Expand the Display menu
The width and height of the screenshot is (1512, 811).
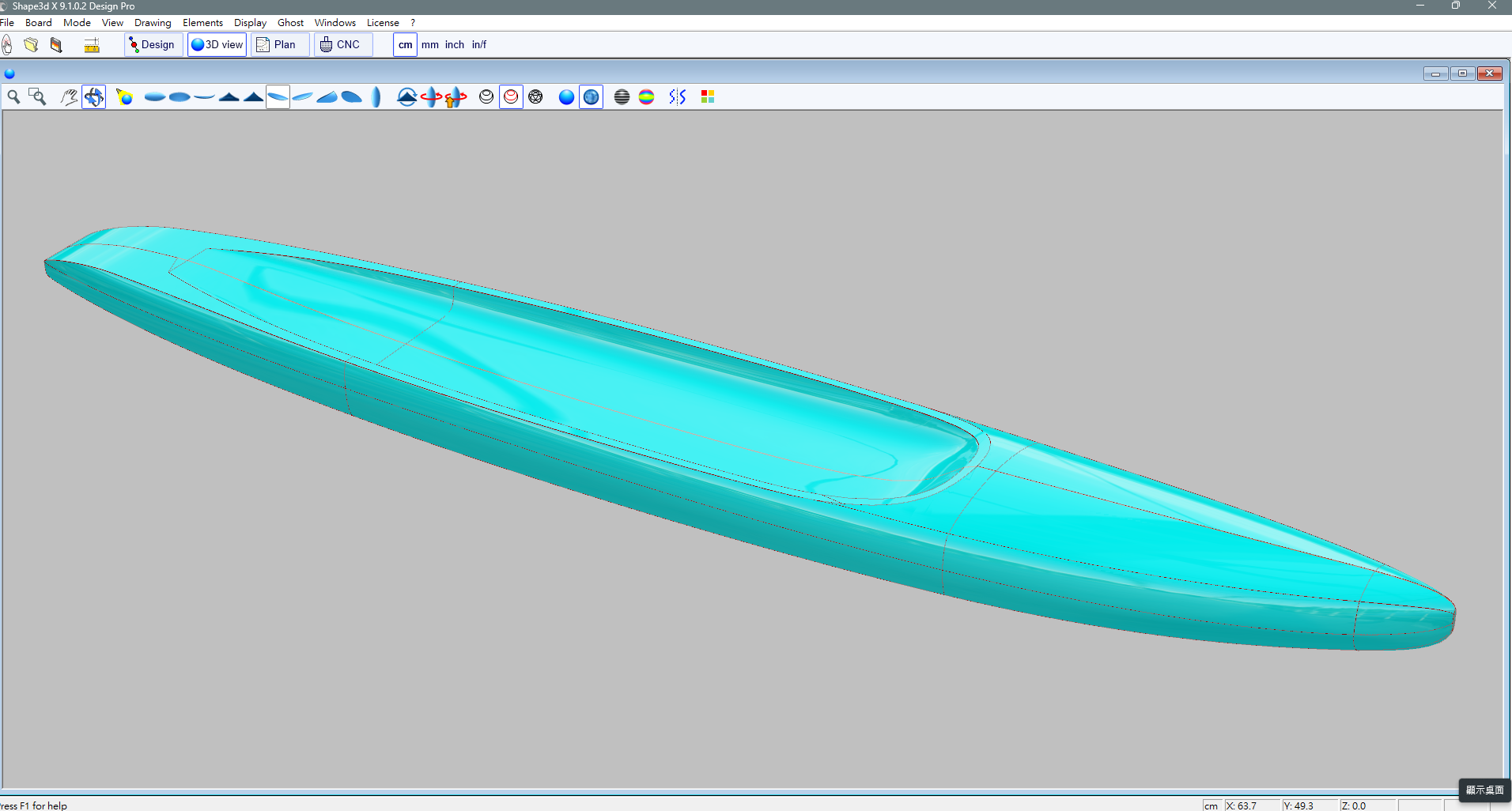pos(250,22)
